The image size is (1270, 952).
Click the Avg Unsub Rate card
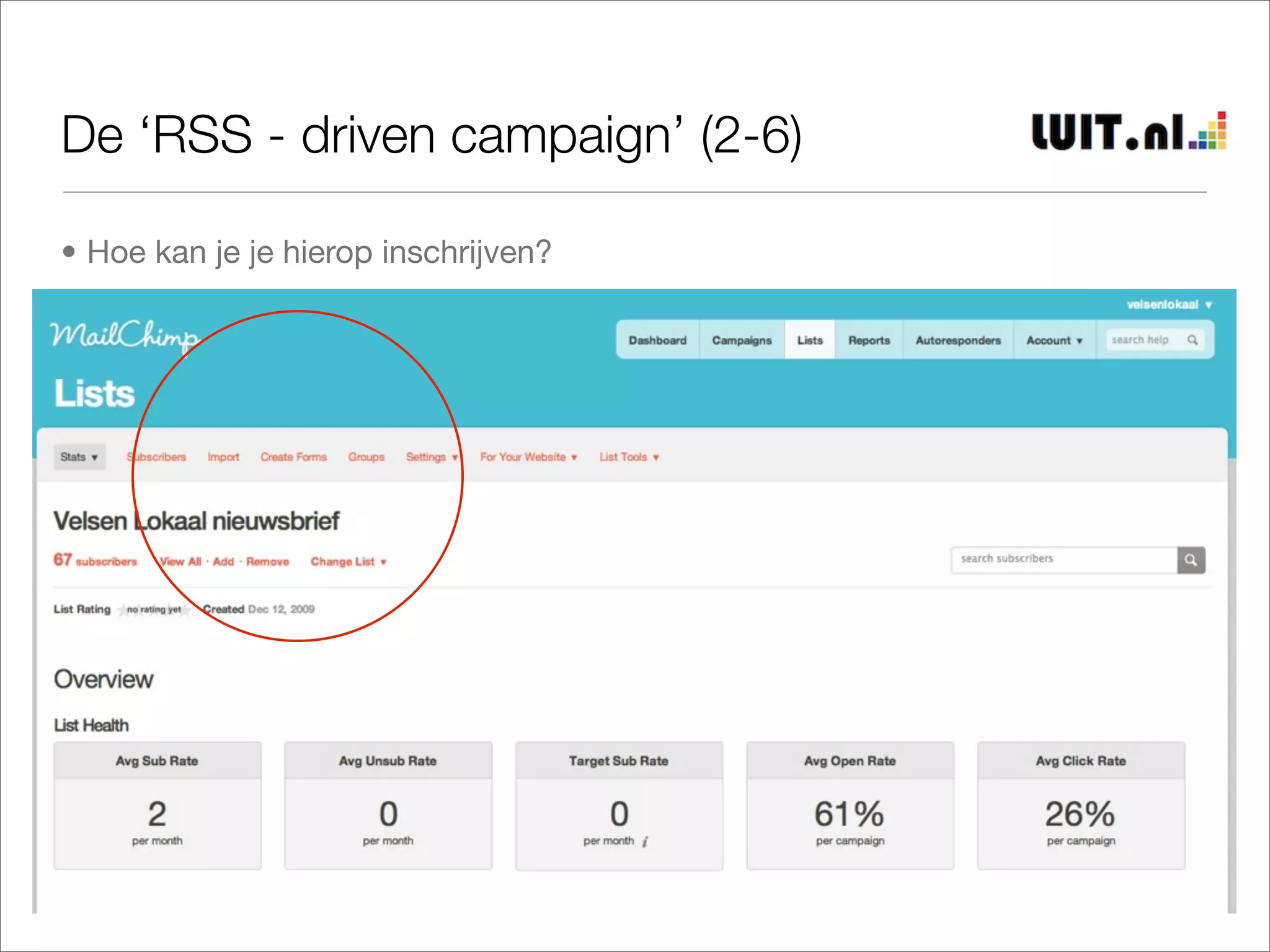388,806
